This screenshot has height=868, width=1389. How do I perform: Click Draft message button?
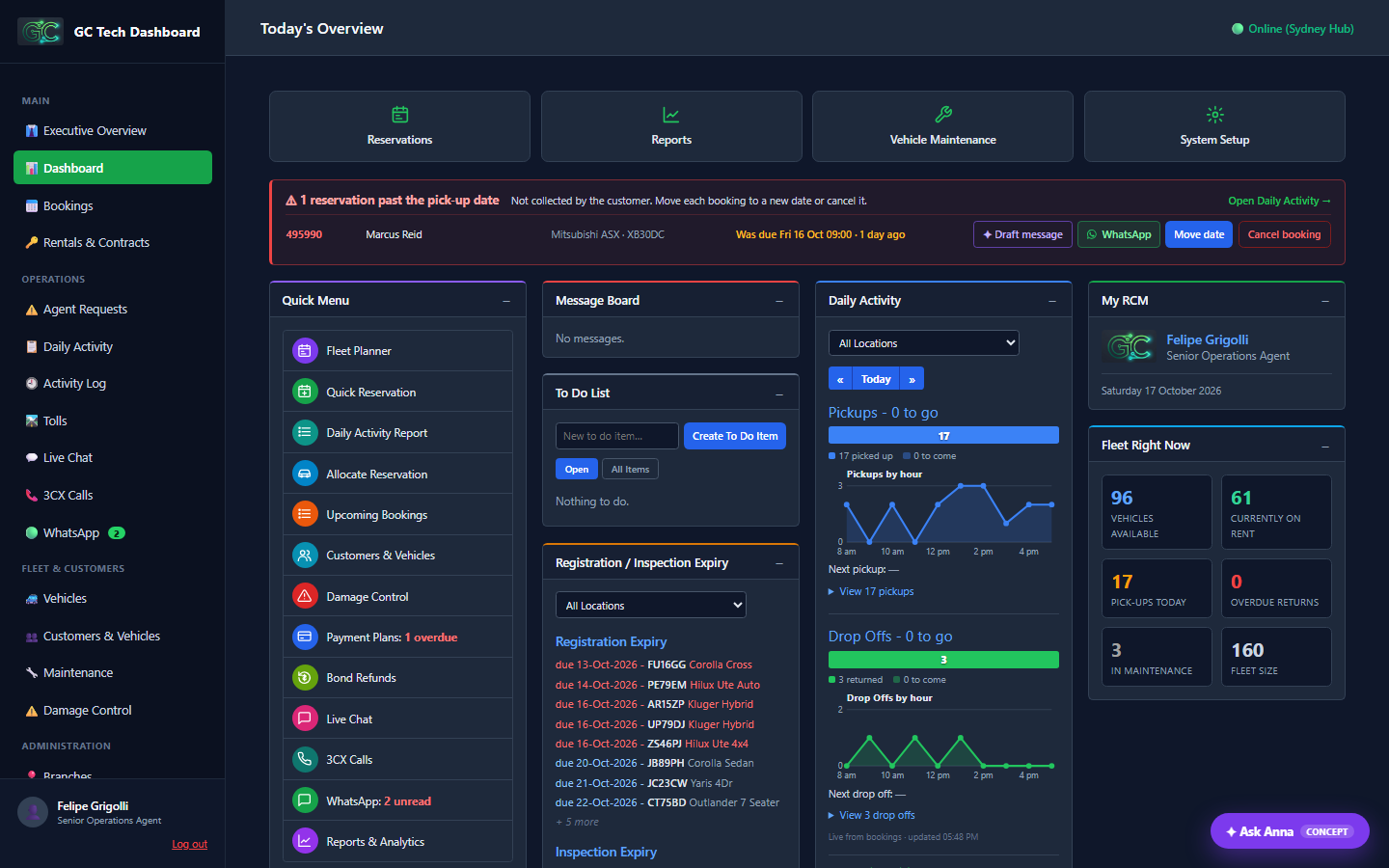click(x=1022, y=234)
